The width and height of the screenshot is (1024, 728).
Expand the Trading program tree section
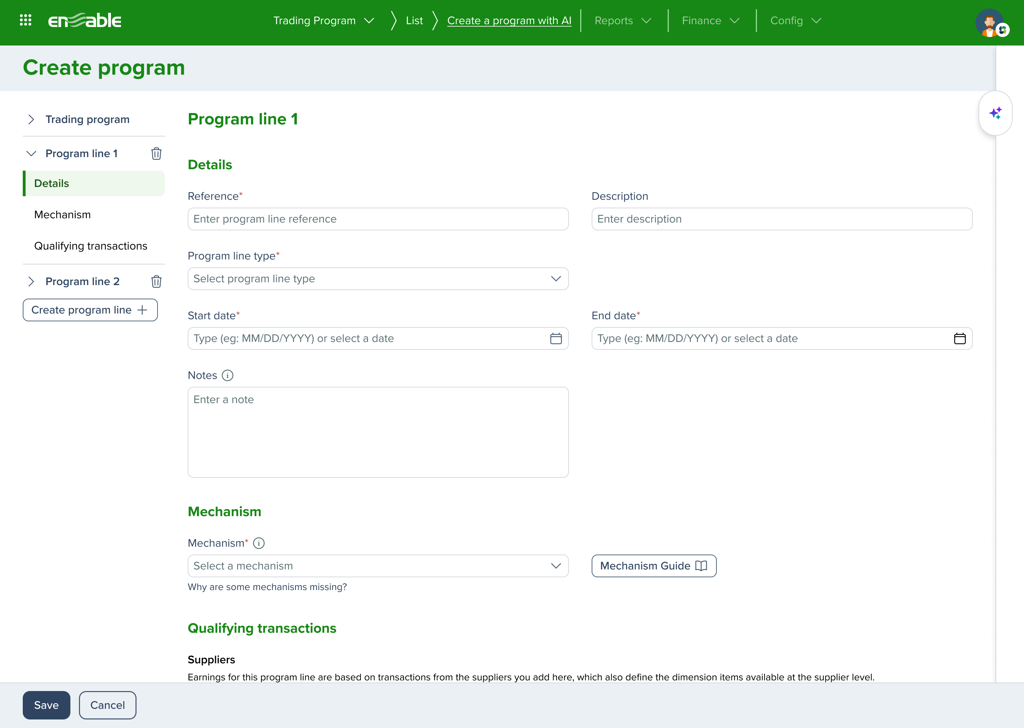31,120
